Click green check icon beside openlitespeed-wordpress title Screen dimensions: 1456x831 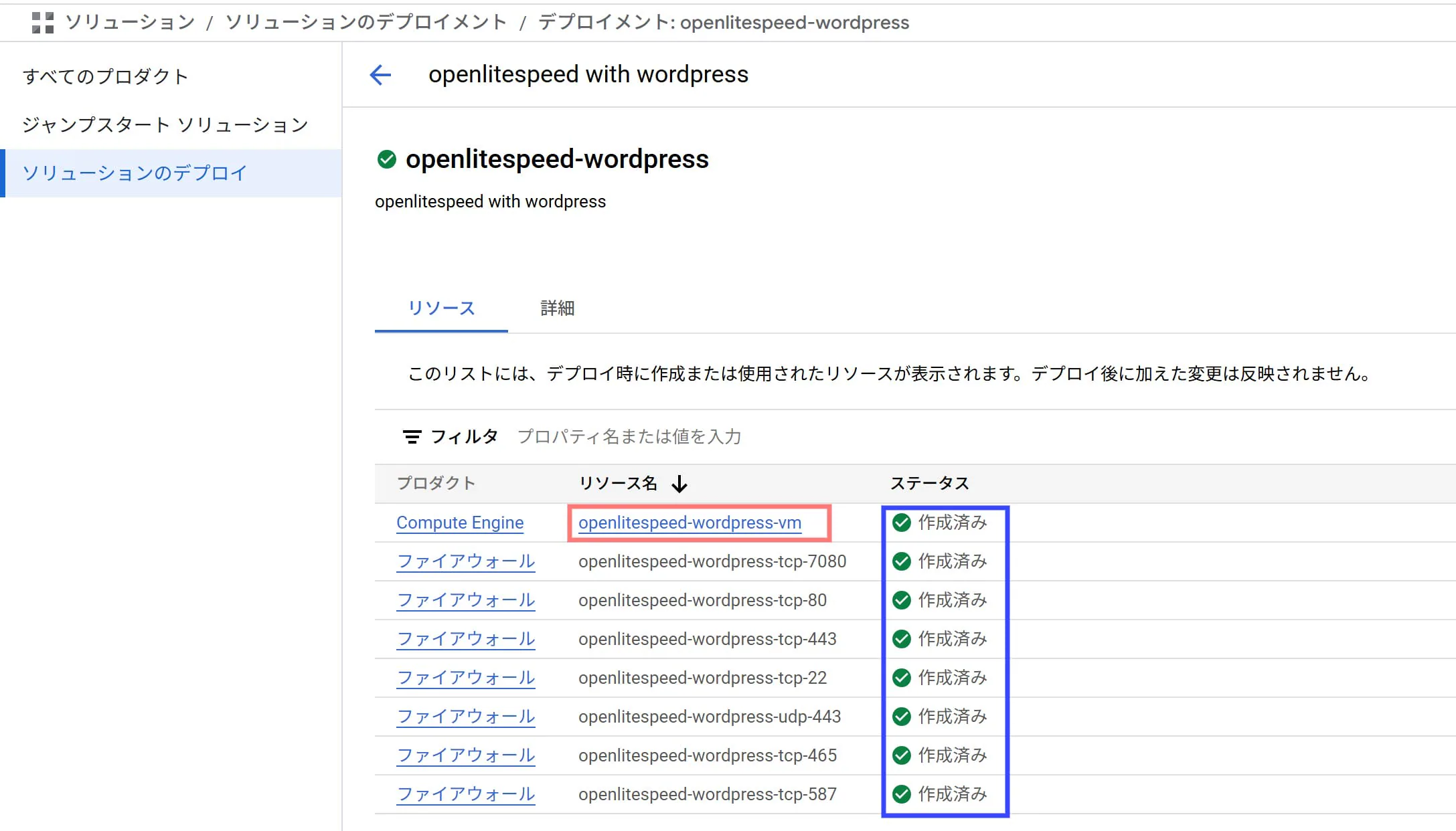pos(387,159)
